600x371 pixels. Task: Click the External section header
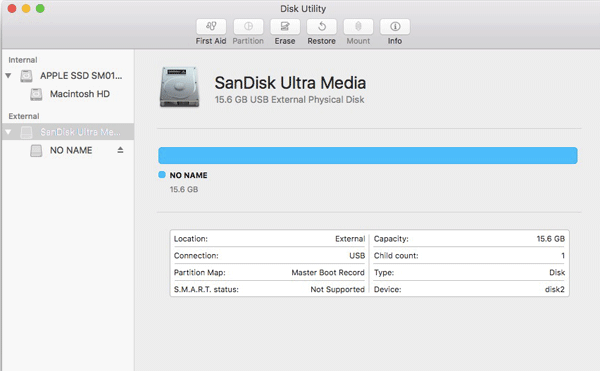point(24,116)
